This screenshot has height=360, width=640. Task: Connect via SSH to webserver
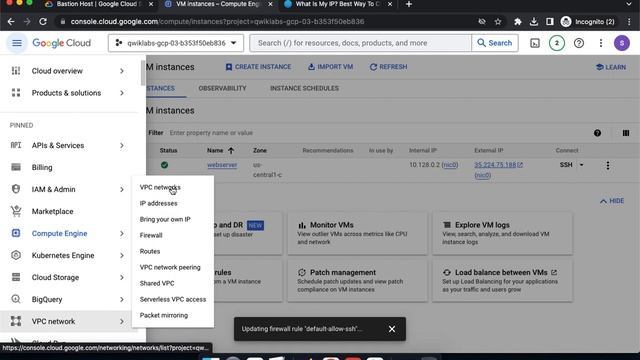coord(566,165)
